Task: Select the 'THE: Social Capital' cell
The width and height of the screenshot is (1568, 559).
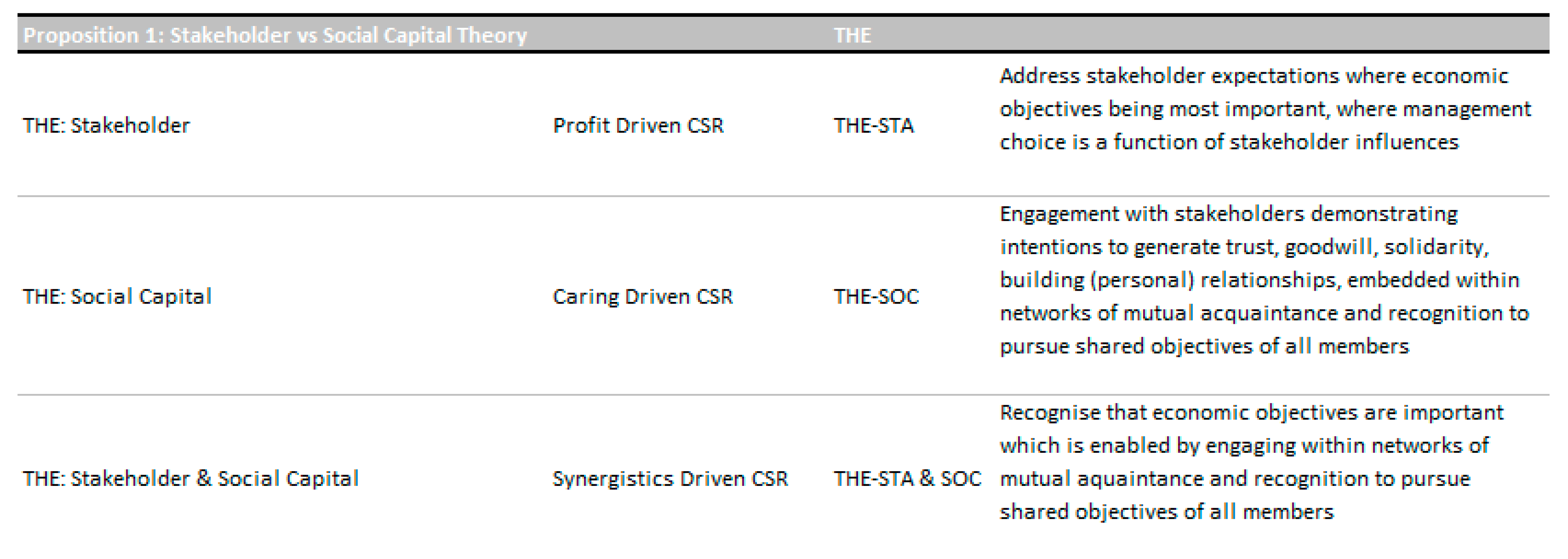Action: point(117,297)
